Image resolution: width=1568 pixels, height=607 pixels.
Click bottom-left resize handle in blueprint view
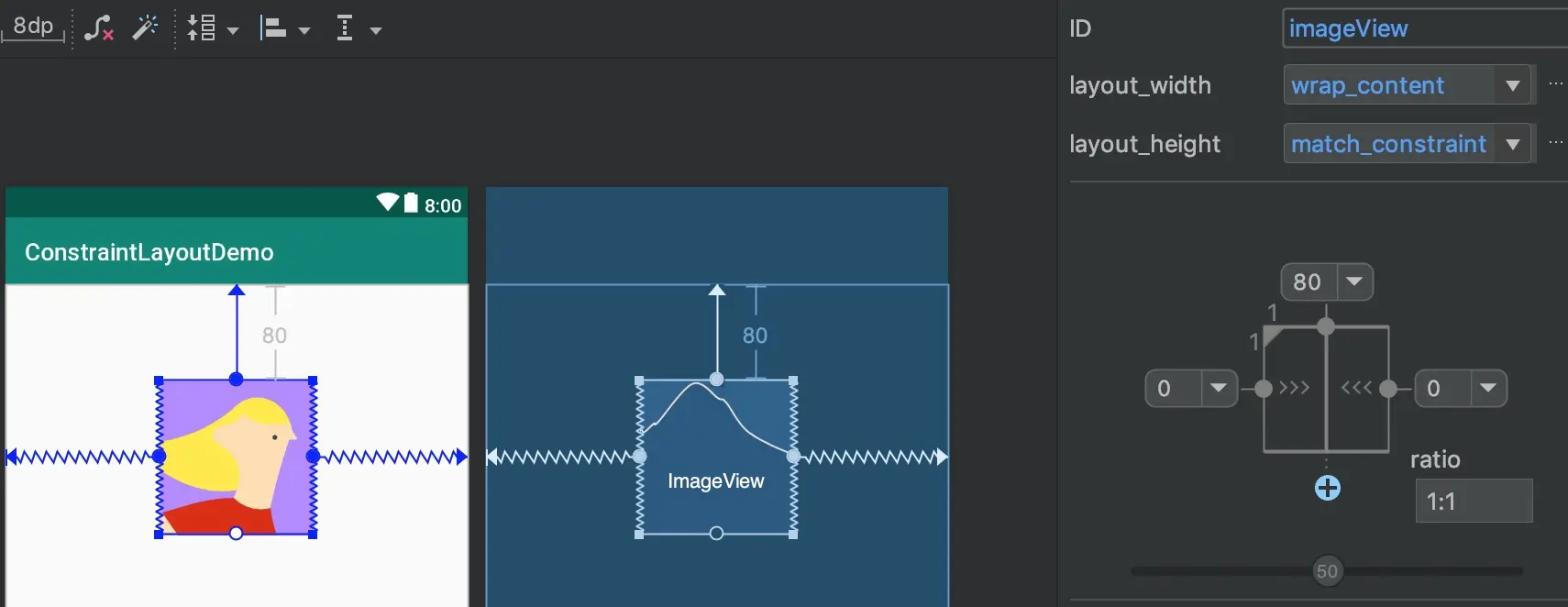(x=639, y=534)
